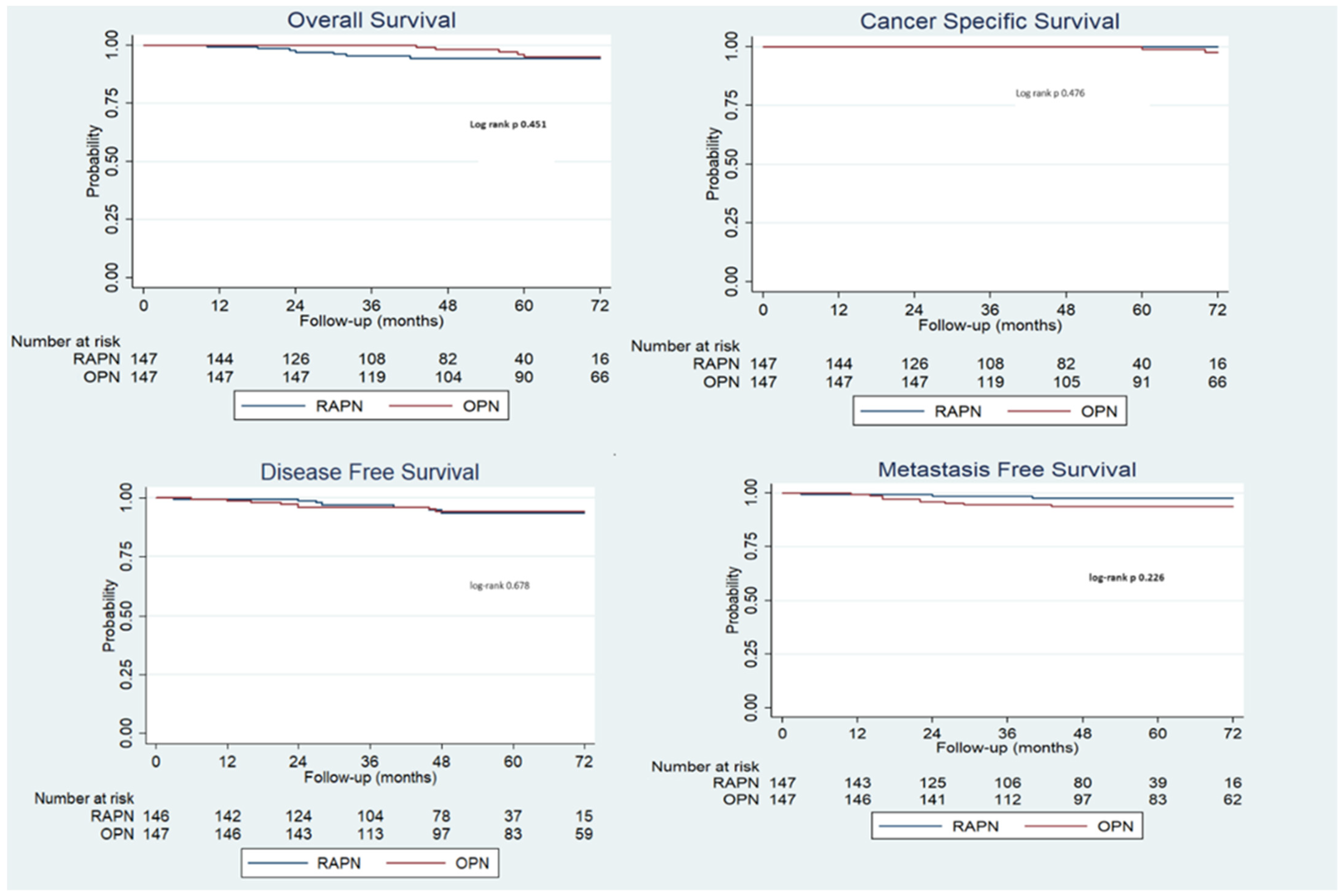Click the Log rank p 0.476 annotation
This screenshot has height=896, width=1344.
pos(1049,93)
